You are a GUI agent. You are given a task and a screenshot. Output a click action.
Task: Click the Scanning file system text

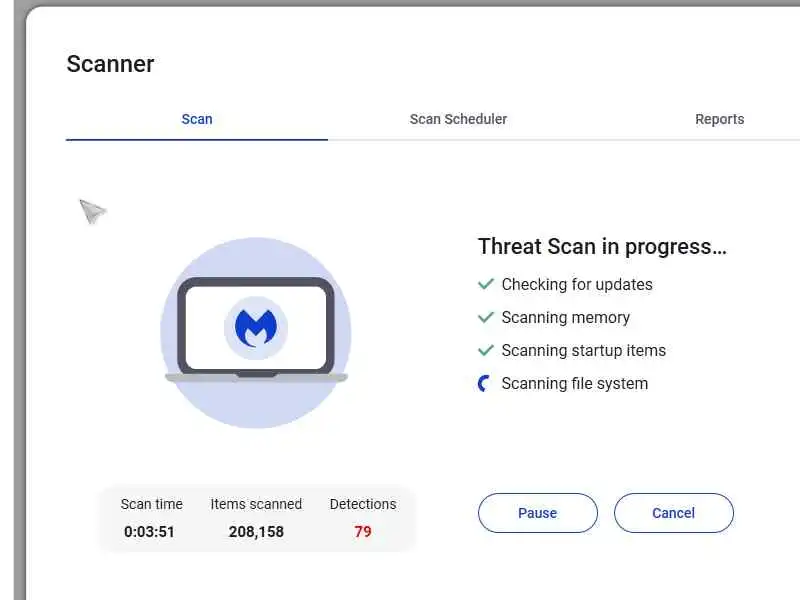pos(574,384)
